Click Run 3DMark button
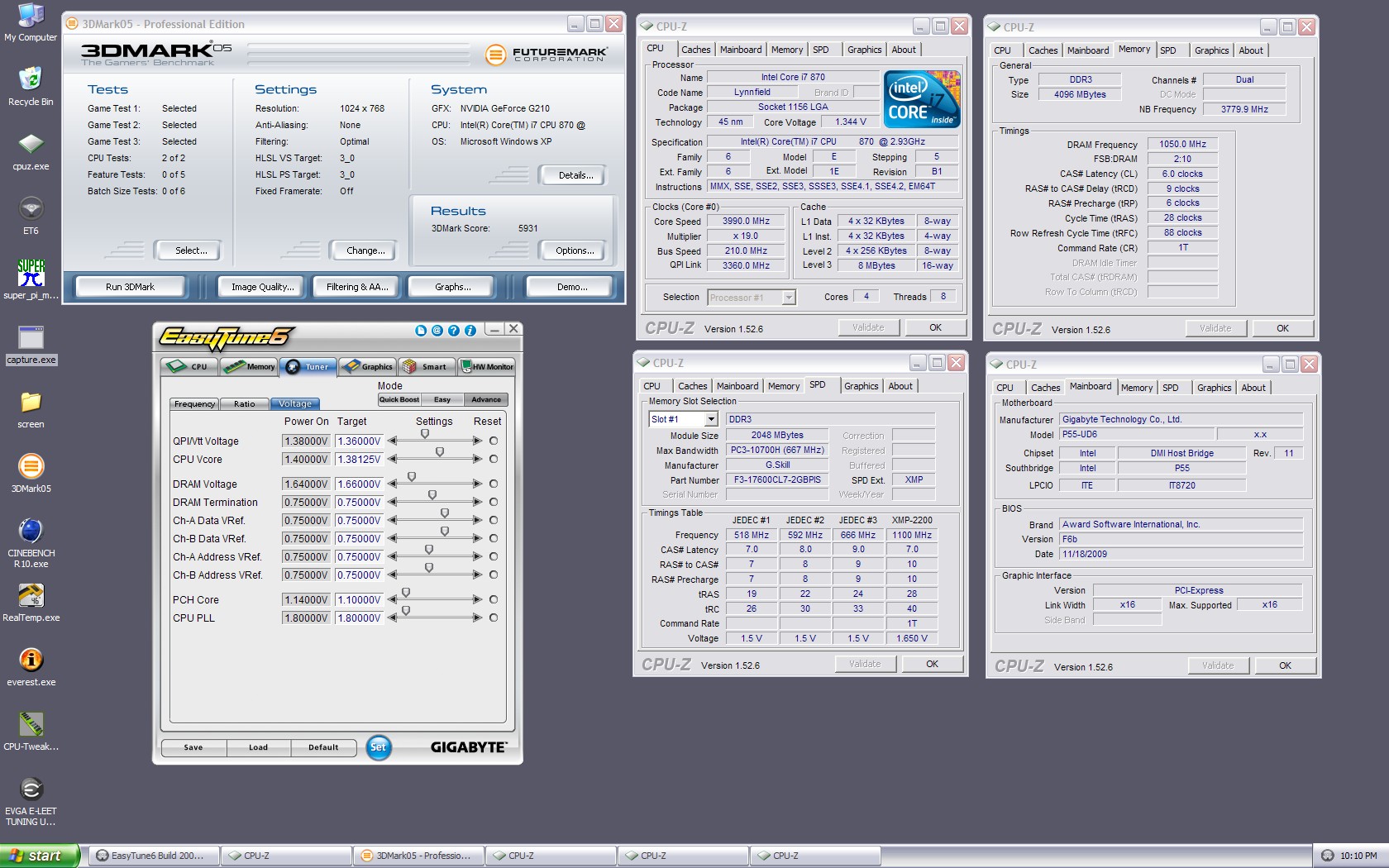 130,287
